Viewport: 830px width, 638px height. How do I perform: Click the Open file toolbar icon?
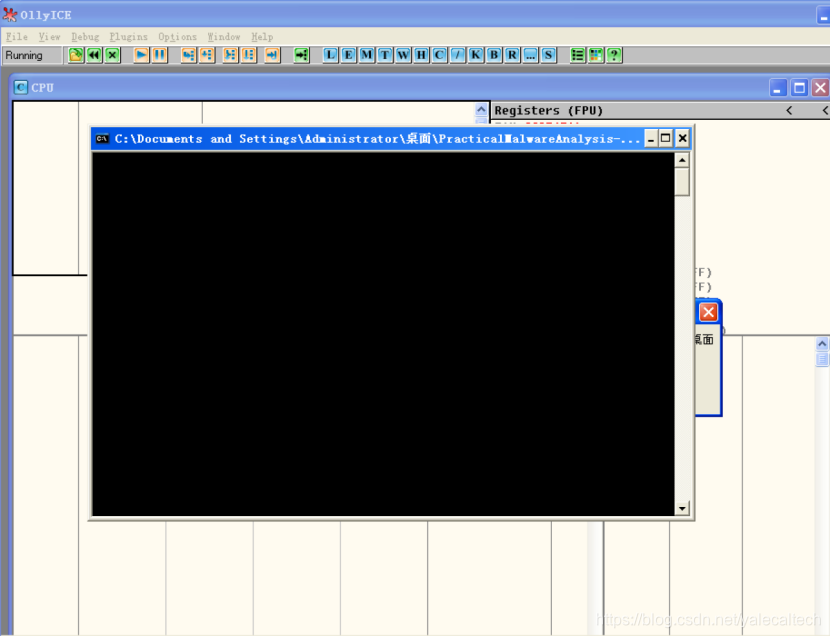point(76,55)
